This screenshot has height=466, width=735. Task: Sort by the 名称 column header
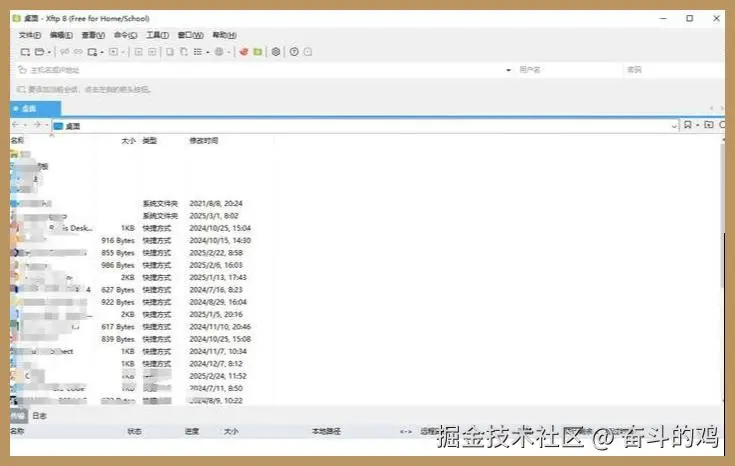[x=17, y=141]
